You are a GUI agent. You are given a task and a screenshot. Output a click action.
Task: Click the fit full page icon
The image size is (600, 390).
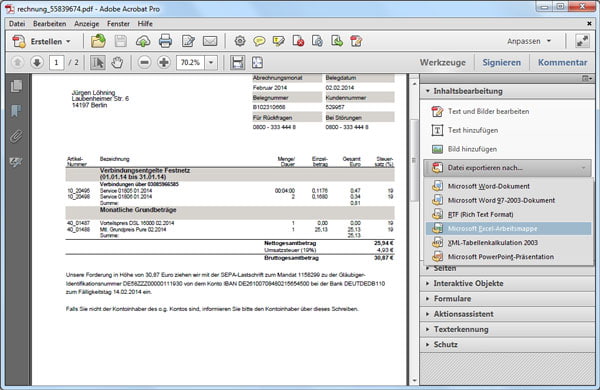[257, 62]
